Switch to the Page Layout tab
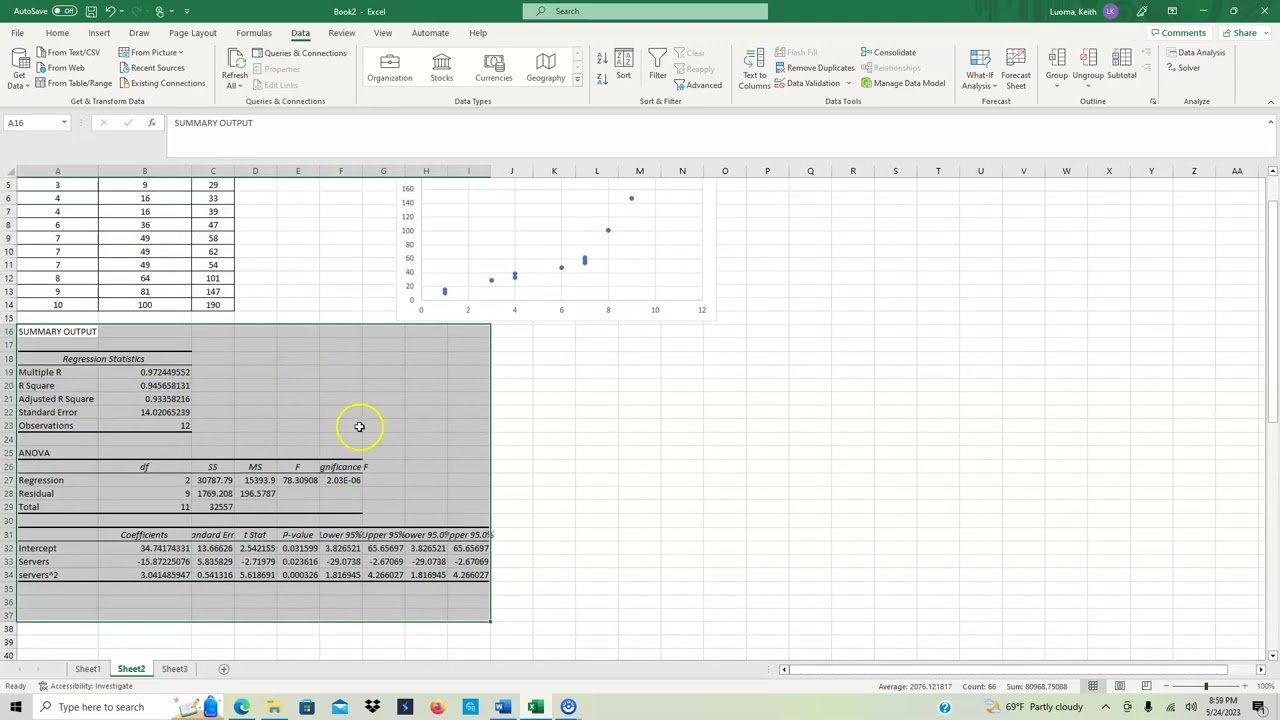The image size is (1280, 720). [193, 33]
